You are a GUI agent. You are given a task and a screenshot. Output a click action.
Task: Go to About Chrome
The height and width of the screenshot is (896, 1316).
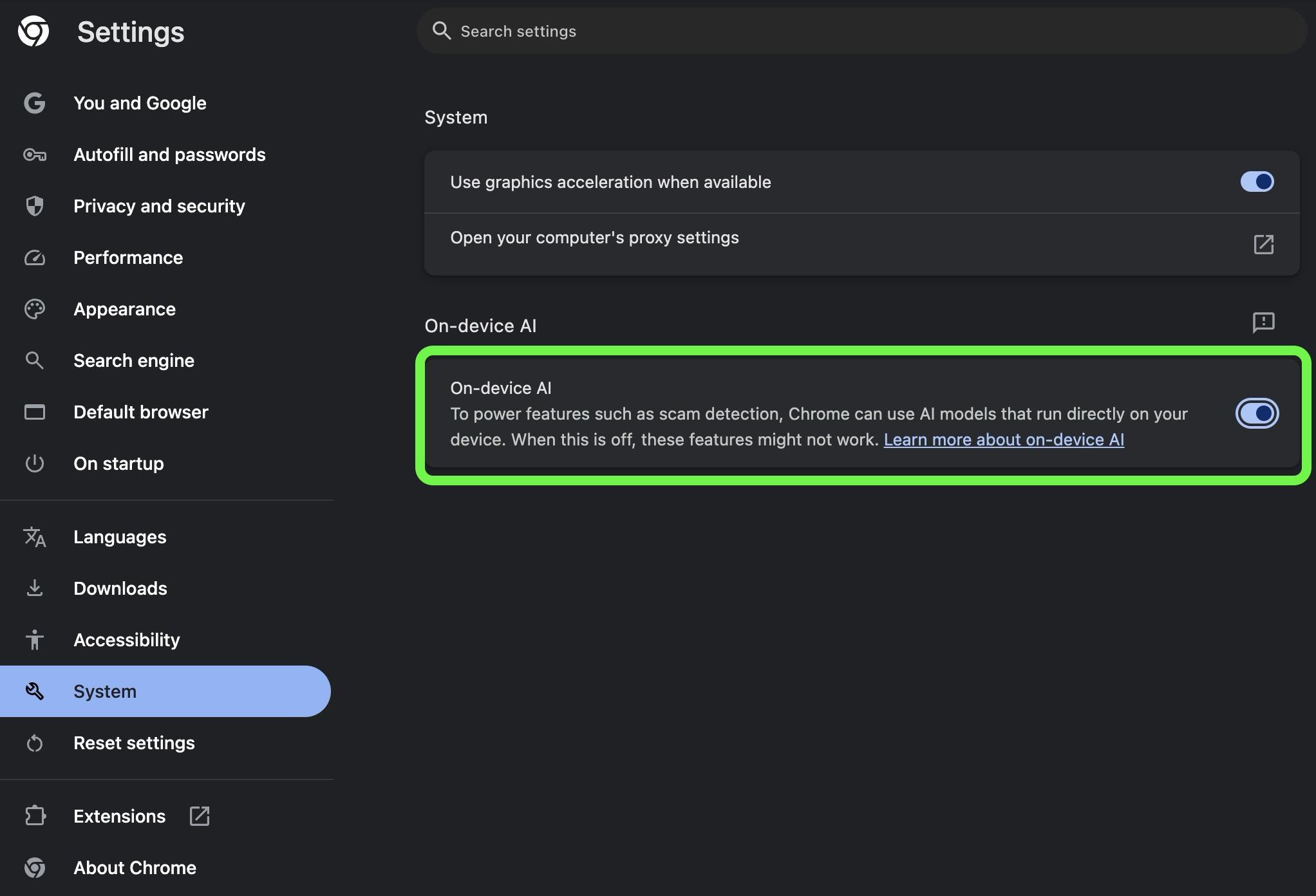point(165,868)
